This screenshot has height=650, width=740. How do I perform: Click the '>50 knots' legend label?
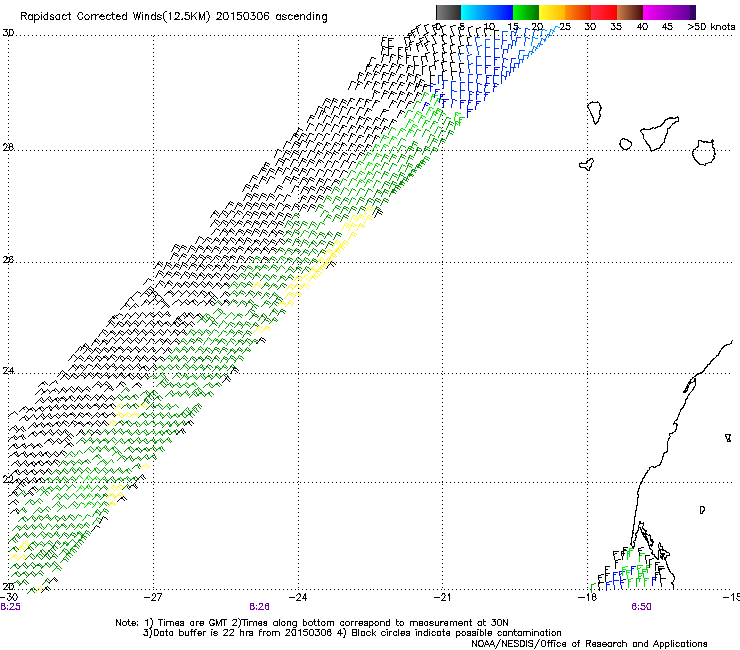(x=711, y=27)
